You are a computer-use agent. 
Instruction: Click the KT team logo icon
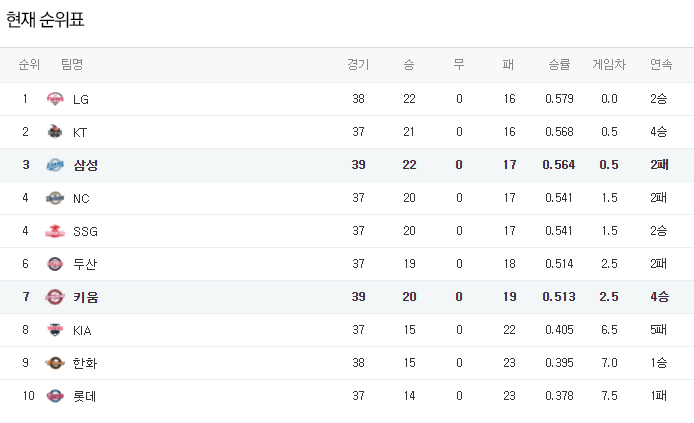(x=55, y=132)
